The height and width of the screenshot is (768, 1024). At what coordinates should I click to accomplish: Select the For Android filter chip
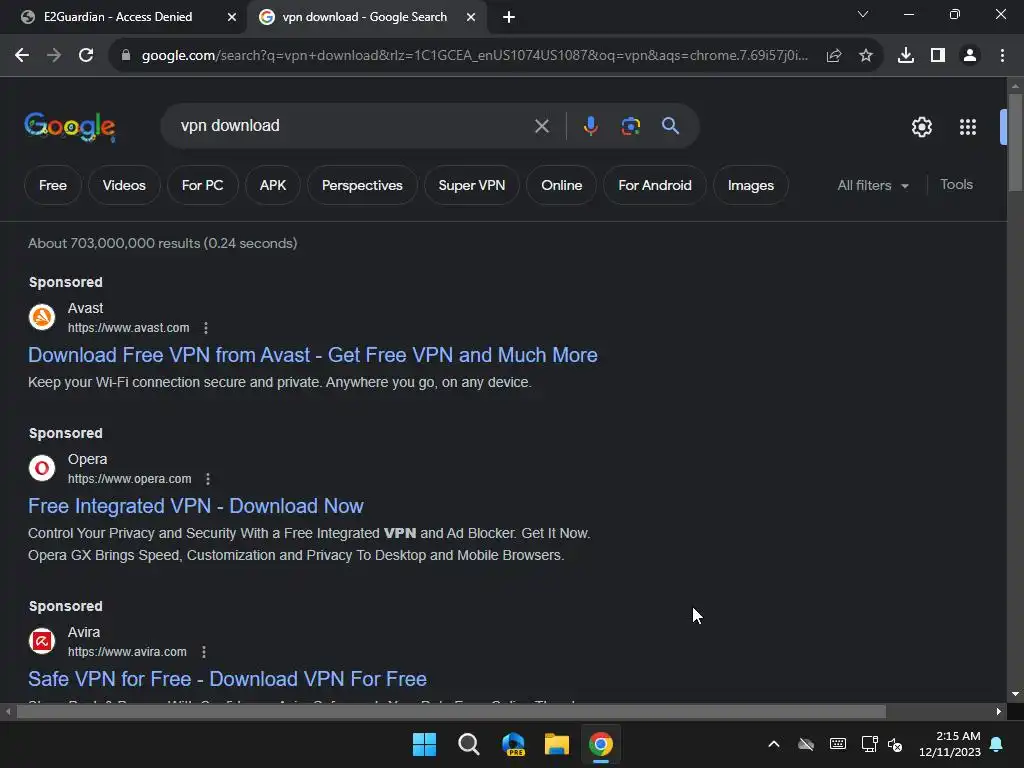tap(655, 185)
